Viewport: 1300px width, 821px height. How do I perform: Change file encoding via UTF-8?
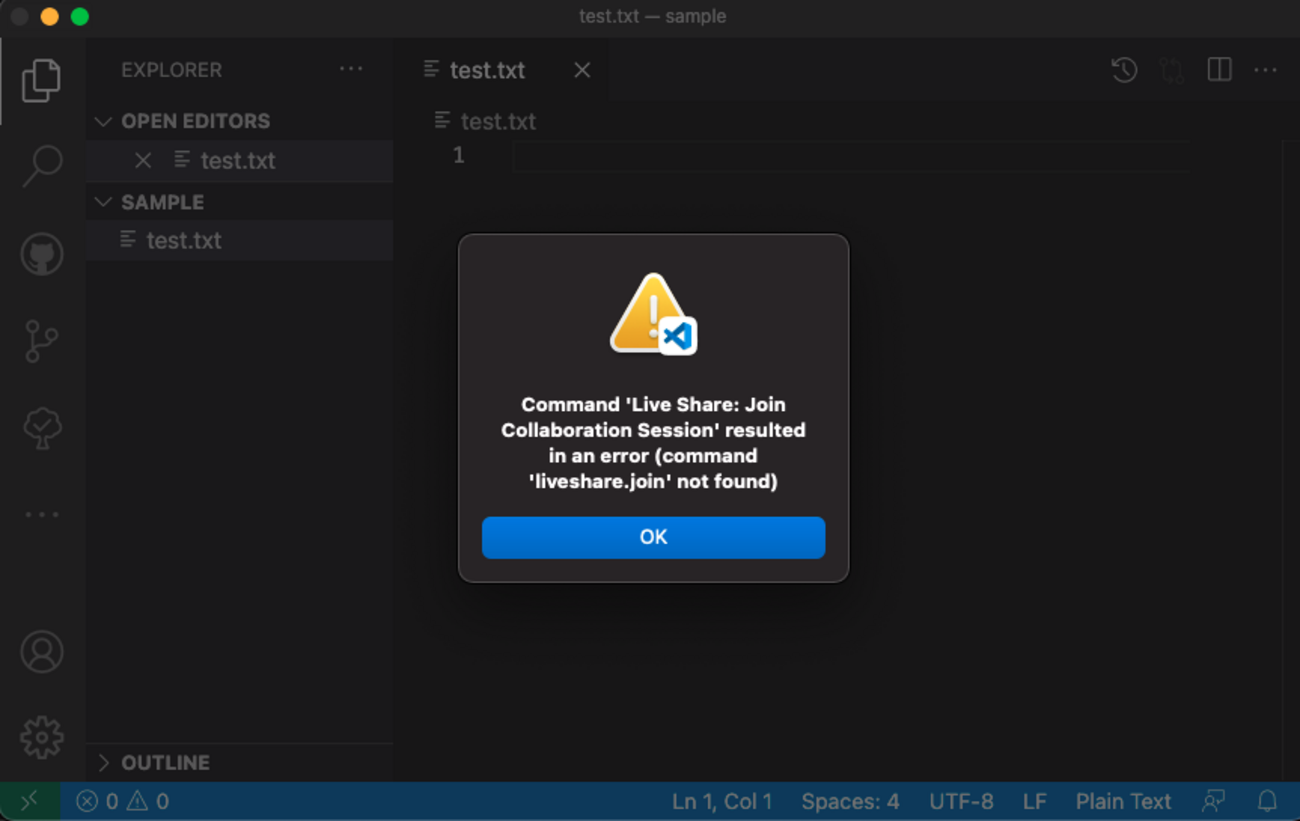[961, 801]
